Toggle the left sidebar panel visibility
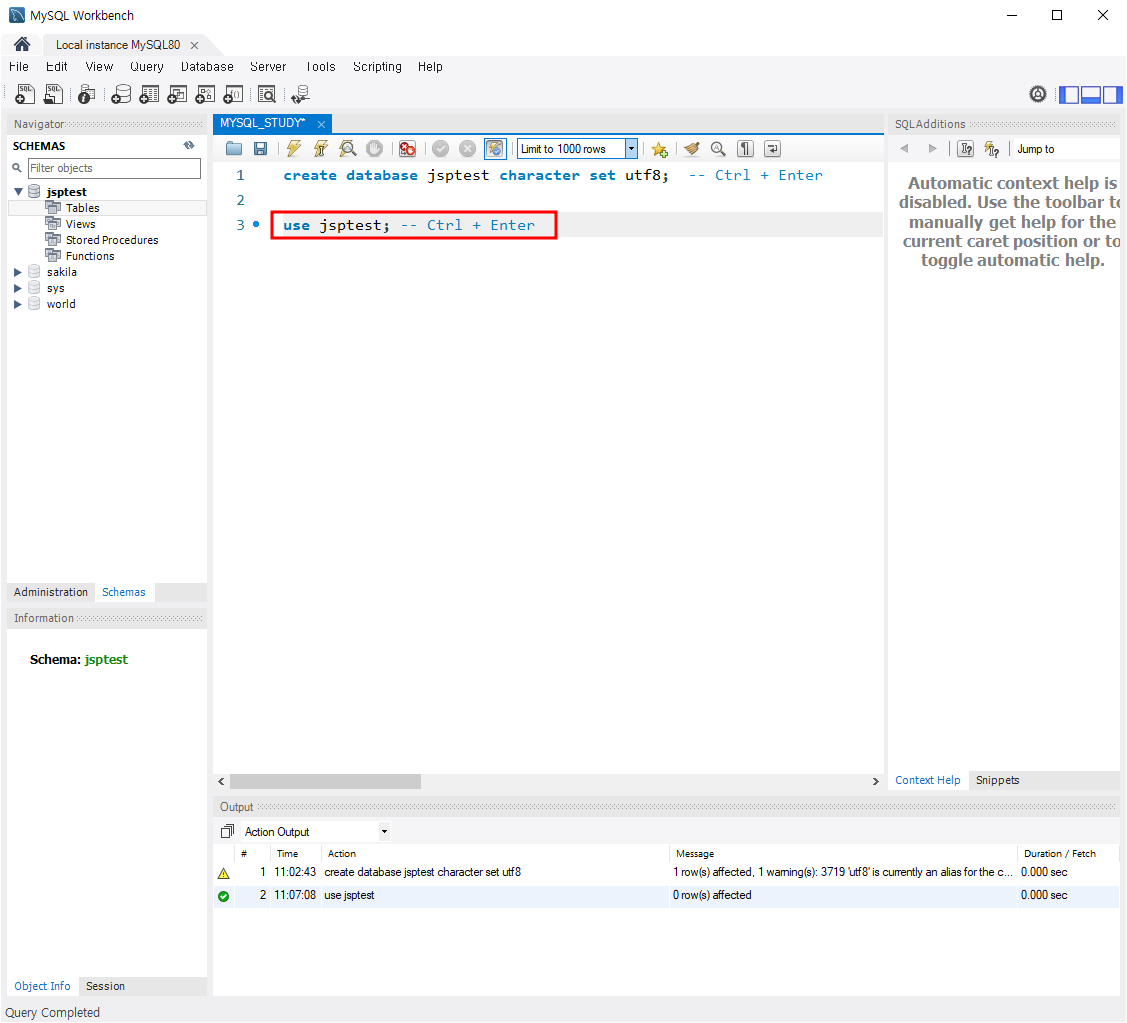Image resolution: width=1127 pixels, height=1023 pixels. (1070, 94)
